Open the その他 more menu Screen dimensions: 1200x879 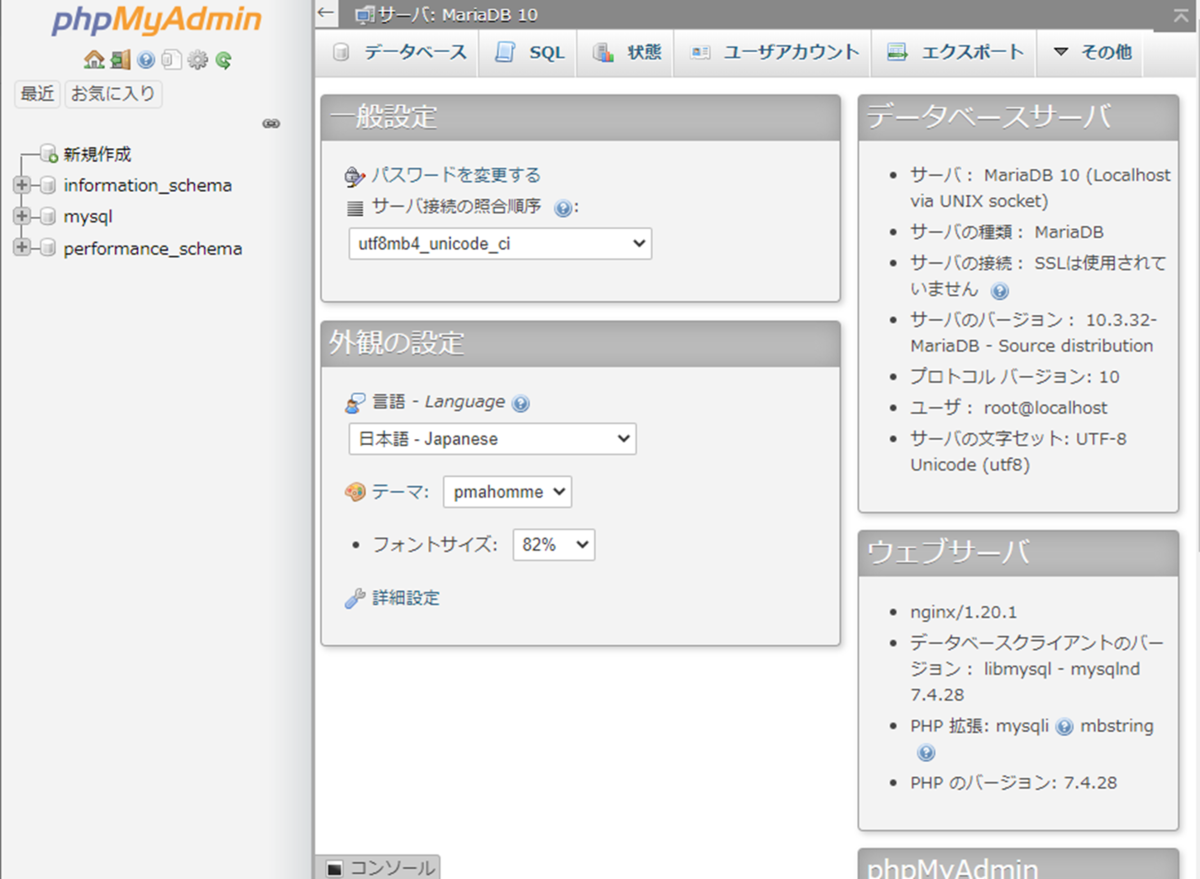[x=1091, y=52]
